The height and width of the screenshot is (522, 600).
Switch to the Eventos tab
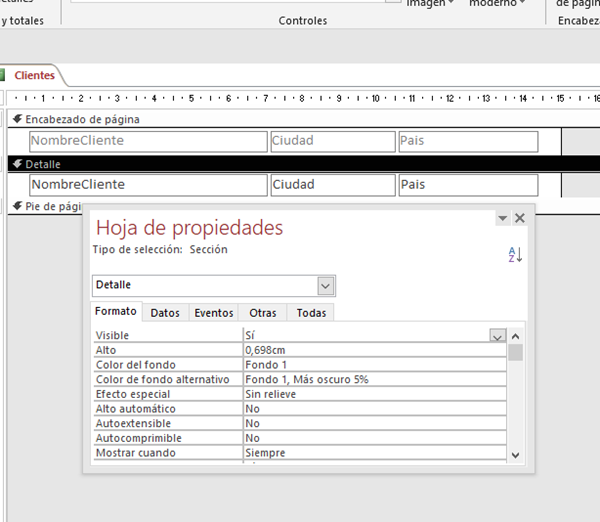pos(214,313)
